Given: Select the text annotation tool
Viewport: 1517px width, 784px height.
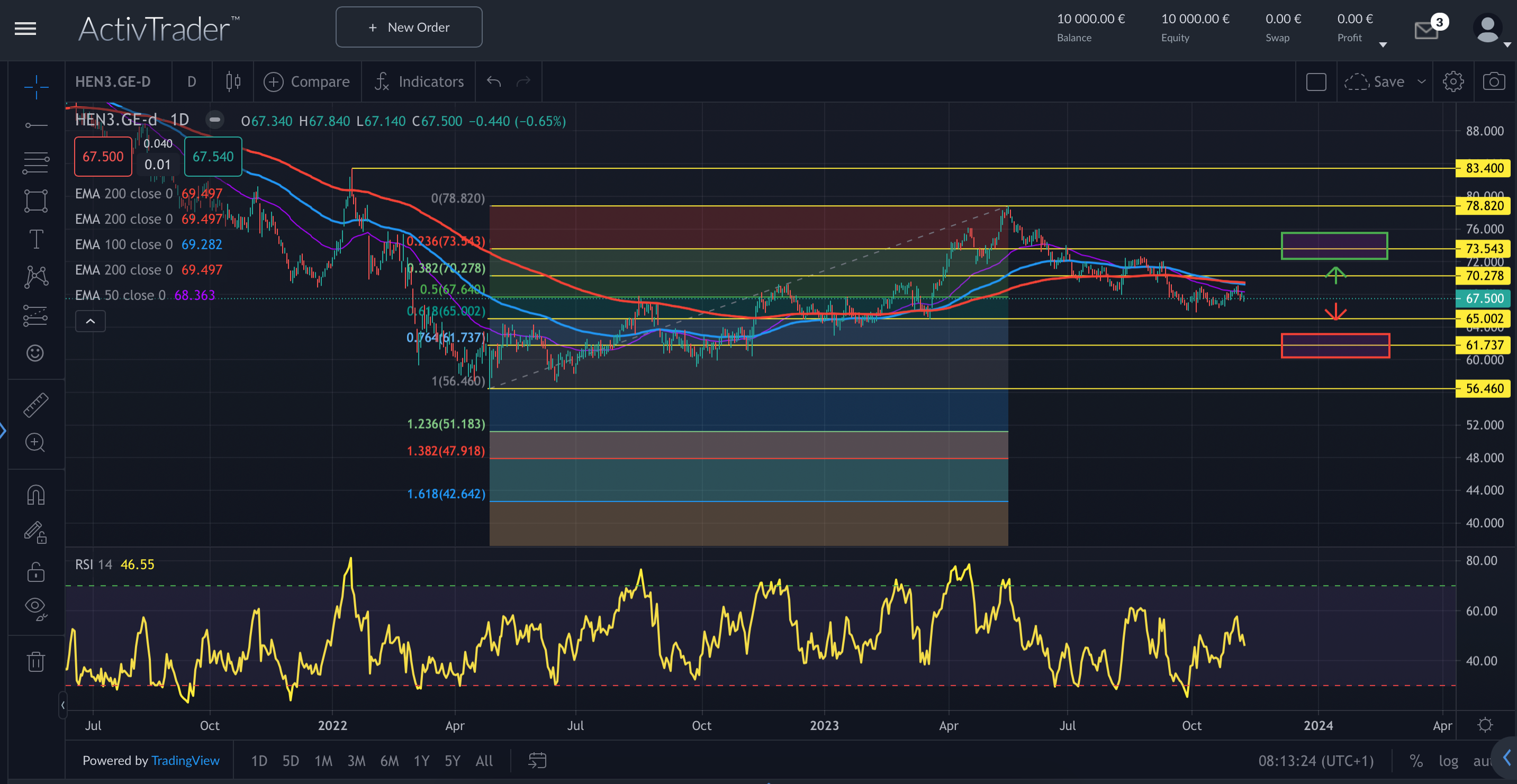Looking at the screenshot, I should pos(36,239).
